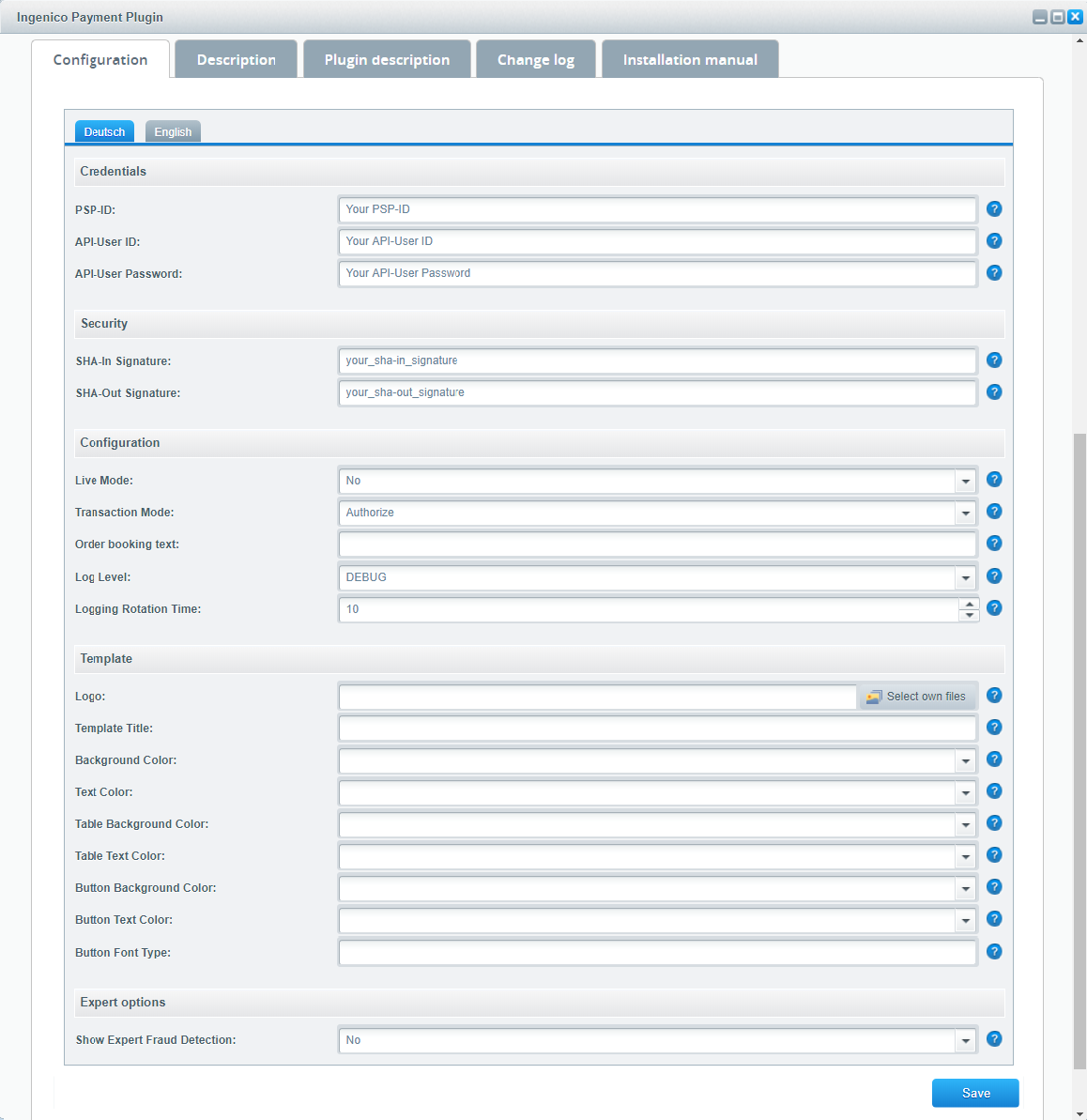Show SHA-In Signature help tooltip icon
Image resolution: width=1087 pixels, height=1120 pixels.
[993, 360]
